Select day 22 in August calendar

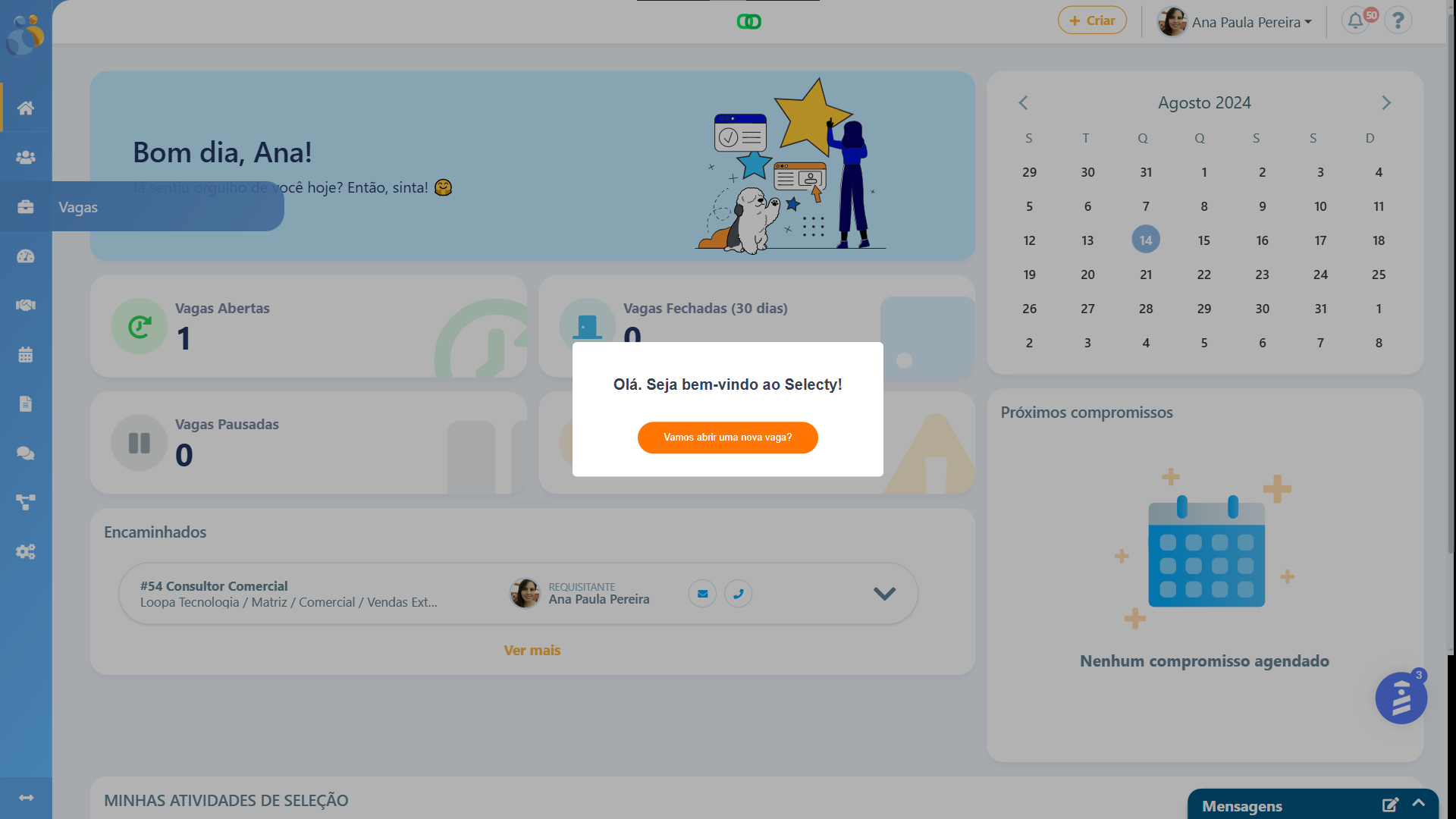(1204, 275)
